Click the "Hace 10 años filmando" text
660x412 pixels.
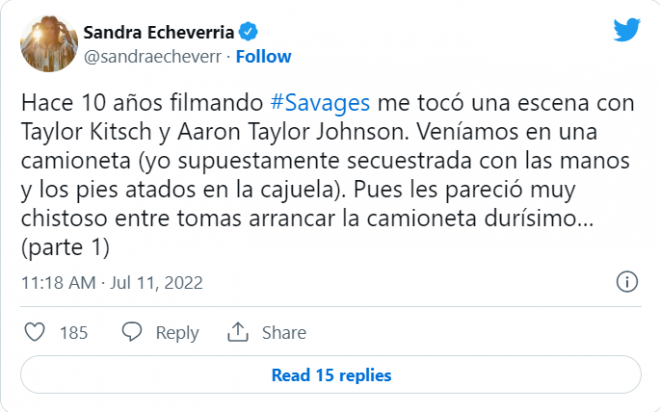(143, 103)
